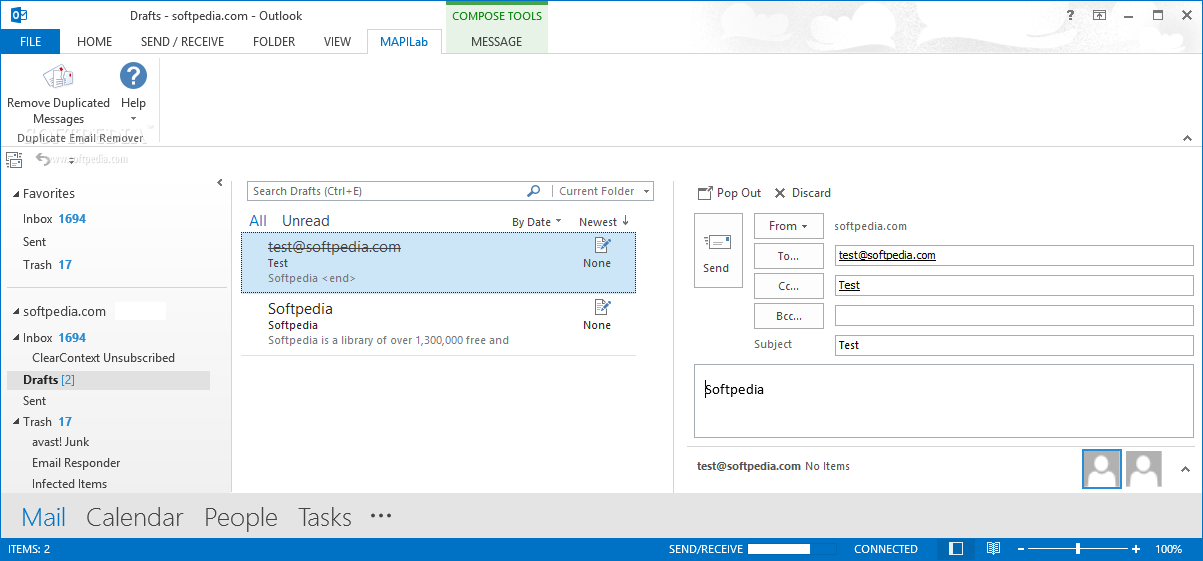Screen dimensions: 1203x561
Task: Collapse the Favorites section
Action: point(14,194)
